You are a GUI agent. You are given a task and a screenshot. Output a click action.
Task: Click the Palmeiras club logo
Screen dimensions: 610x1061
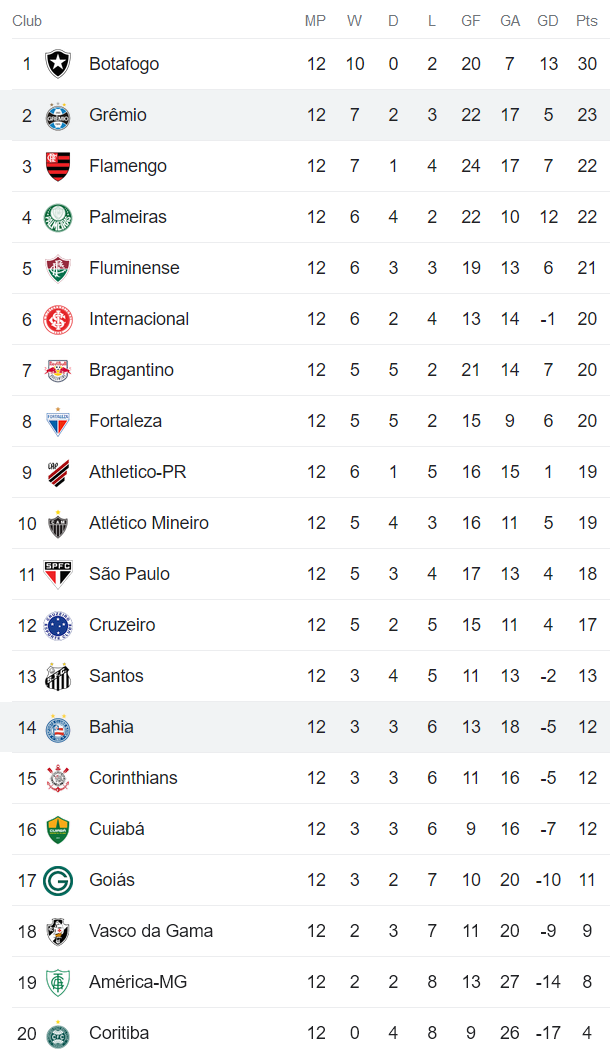tap(59, 216)
